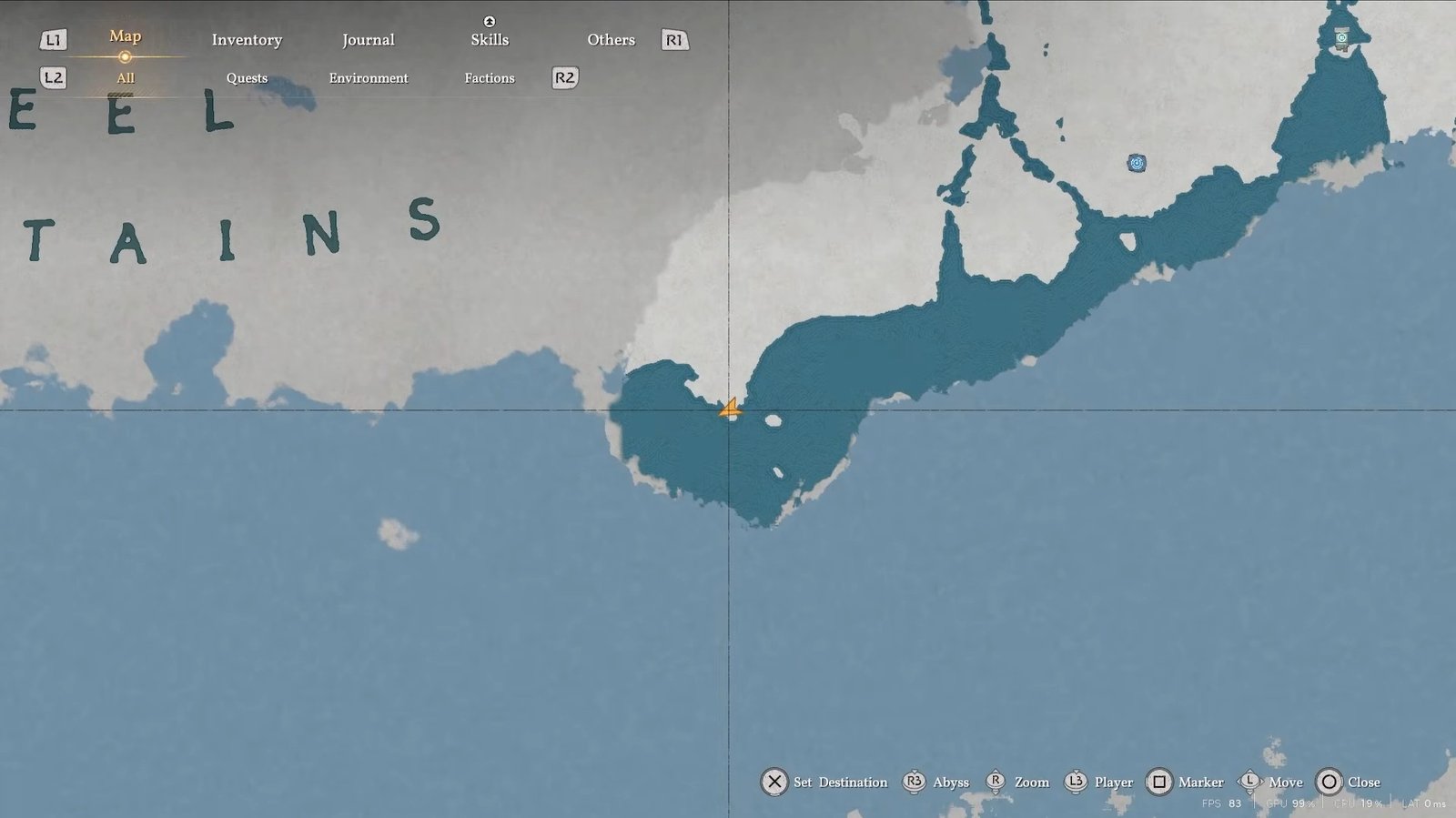Filter map by Environment

click(369, 78)
